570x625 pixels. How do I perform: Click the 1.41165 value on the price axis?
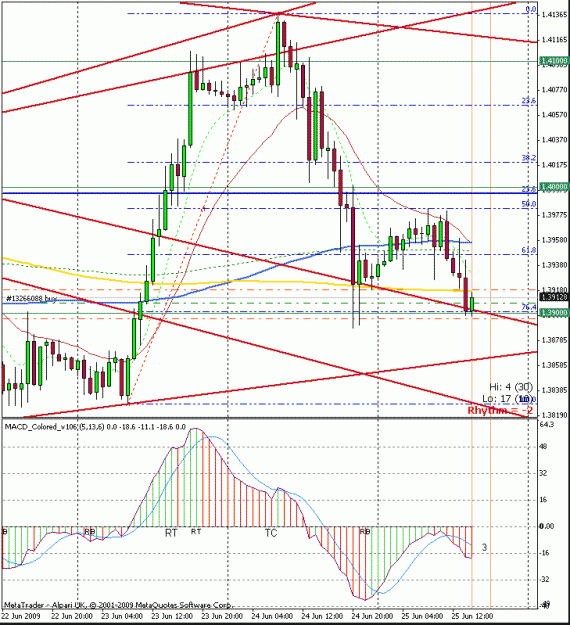coord(554,40)
